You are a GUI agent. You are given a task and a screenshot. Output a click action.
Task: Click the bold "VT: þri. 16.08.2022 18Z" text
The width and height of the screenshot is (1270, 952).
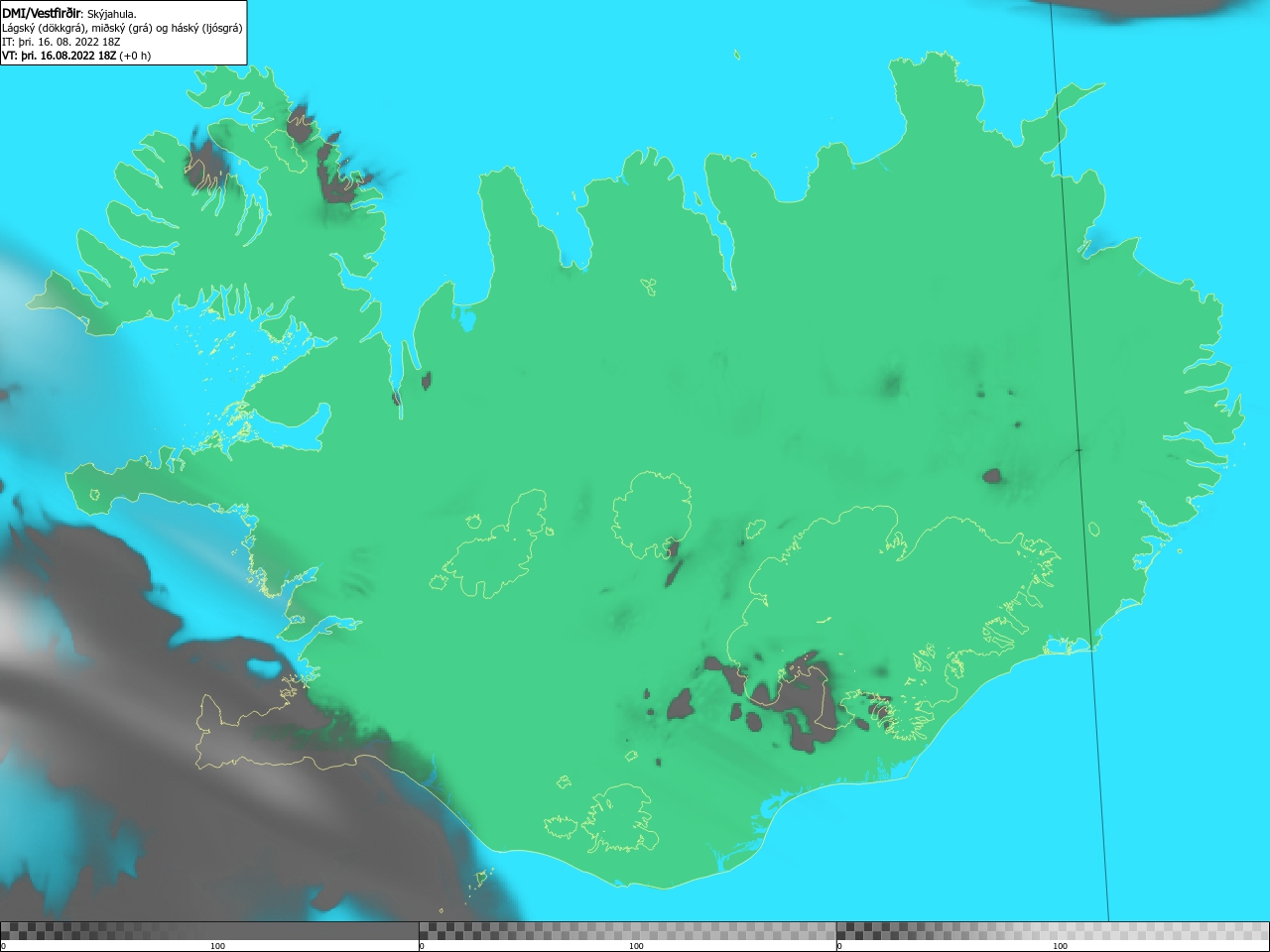[x=60, y=56]
